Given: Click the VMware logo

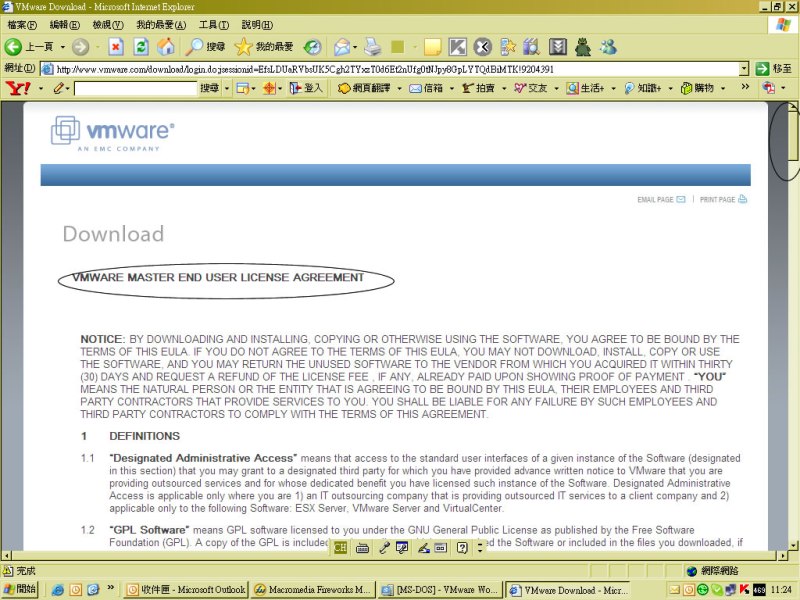Looking at the screenshot, I should [113, 133].
